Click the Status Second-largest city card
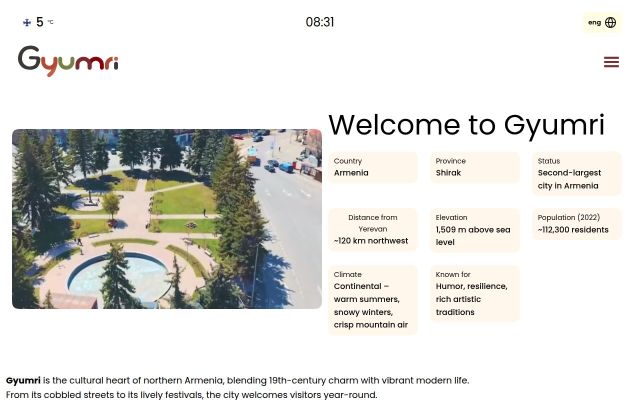Viewport: 640px width, 400px height. click(577, 173)
